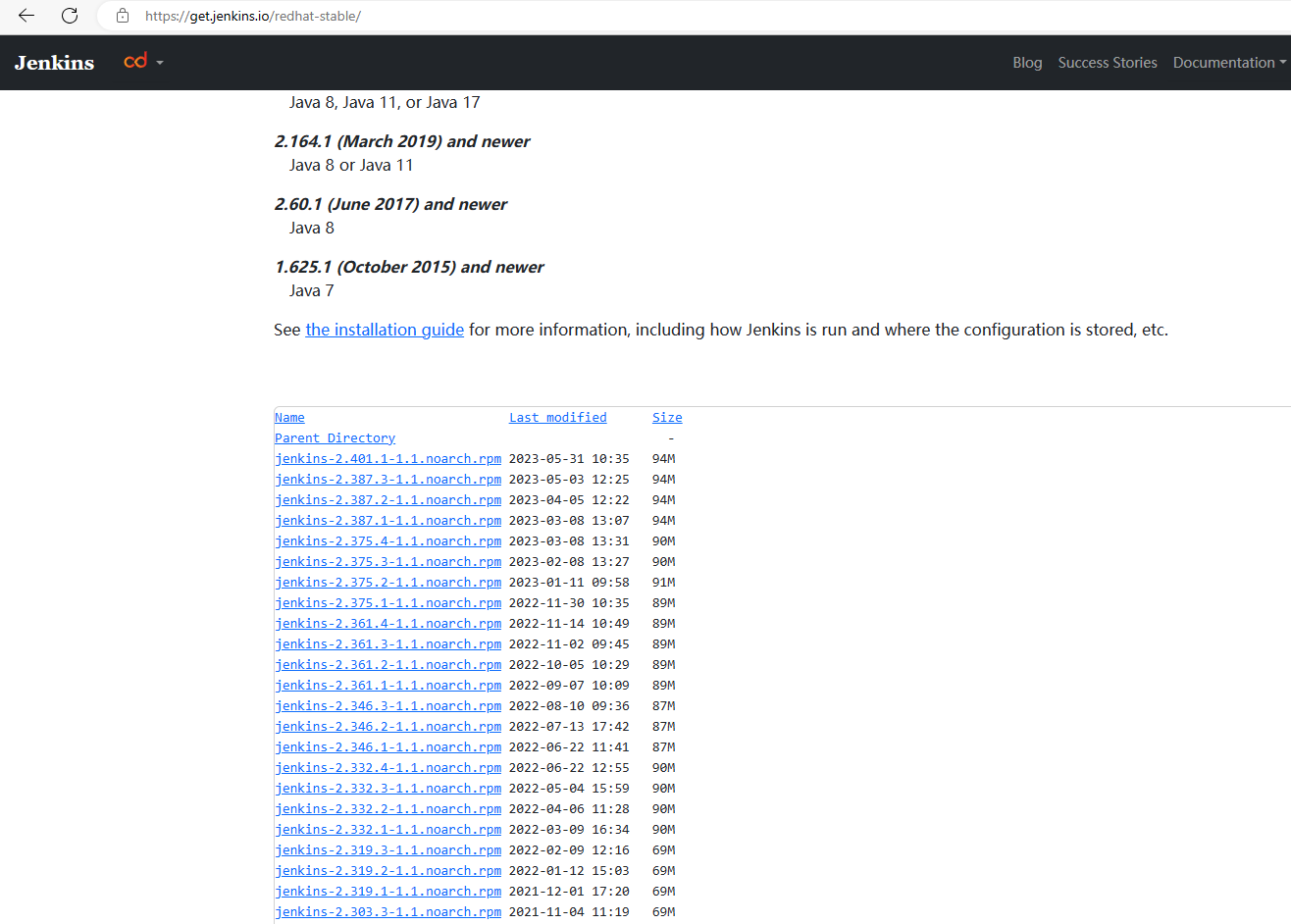The height and width of the screenshot is (924, 1291).
Task: Open the CD Foundation logo dropdown
Action: pos(143,62)
